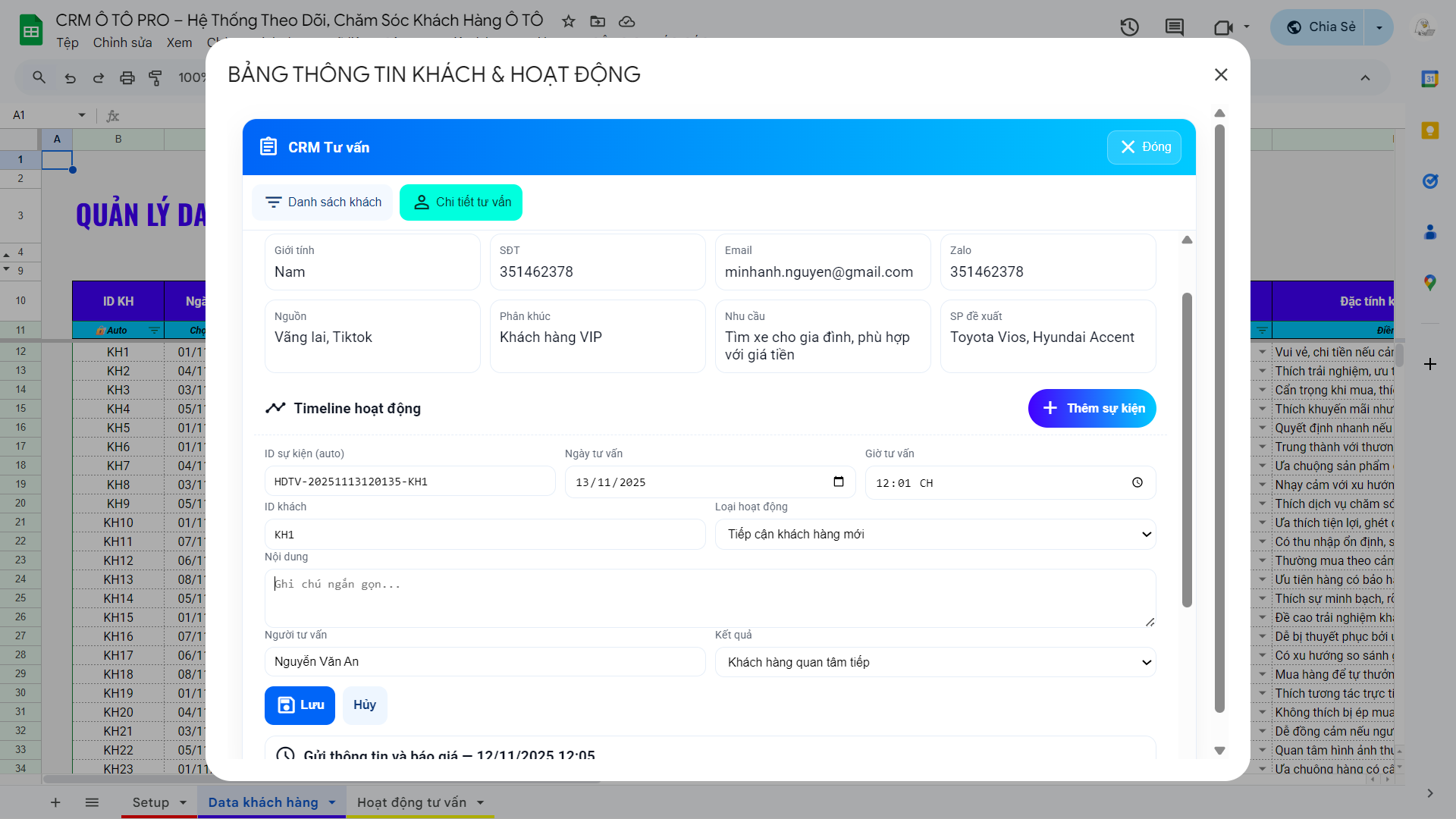Viewport: 1456px width, 819px height.
Task: Open Hoạt động tư vấn sheet tab
Action: (412, 802)
